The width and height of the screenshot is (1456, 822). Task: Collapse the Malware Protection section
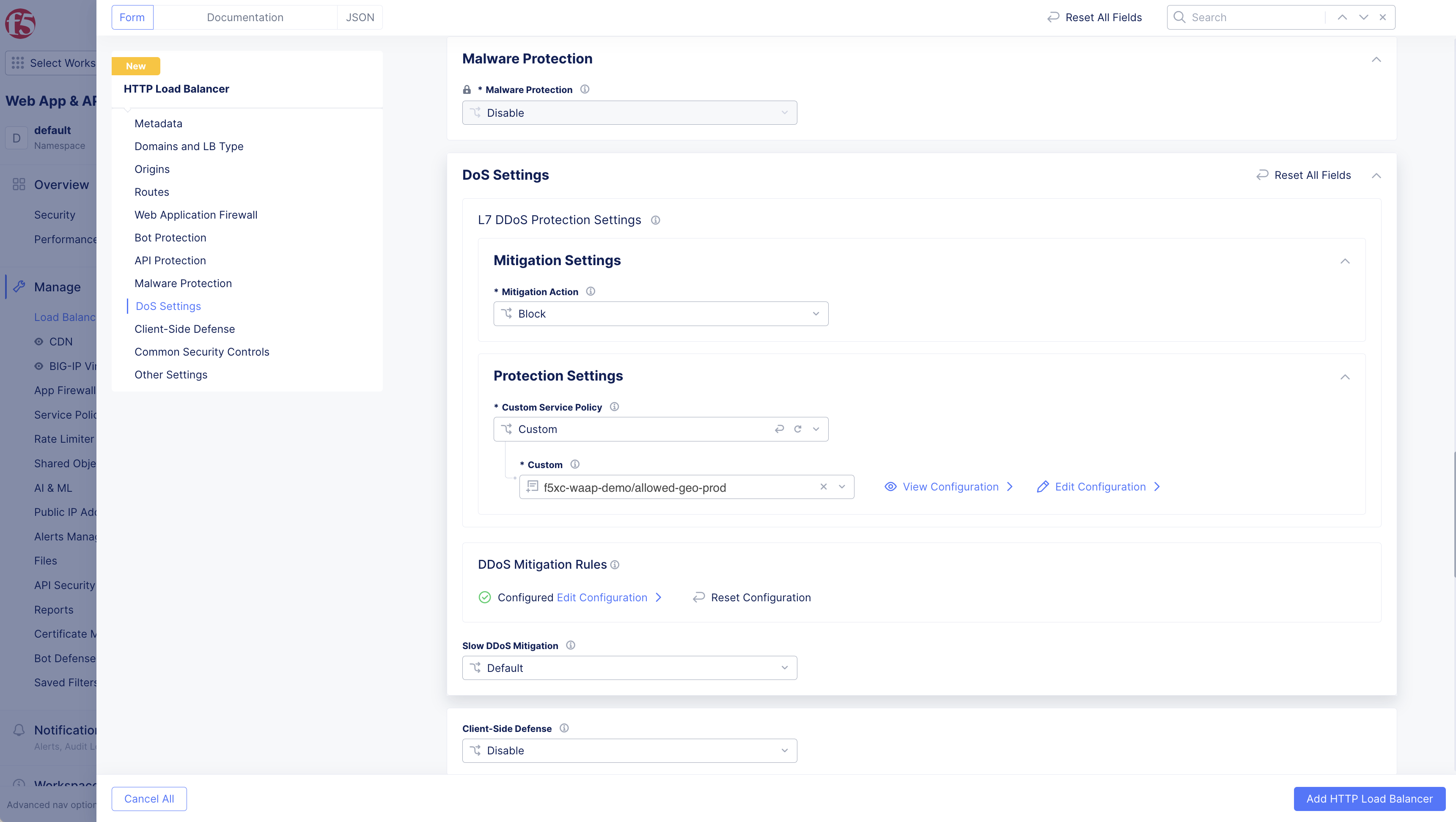(1376, 59)
